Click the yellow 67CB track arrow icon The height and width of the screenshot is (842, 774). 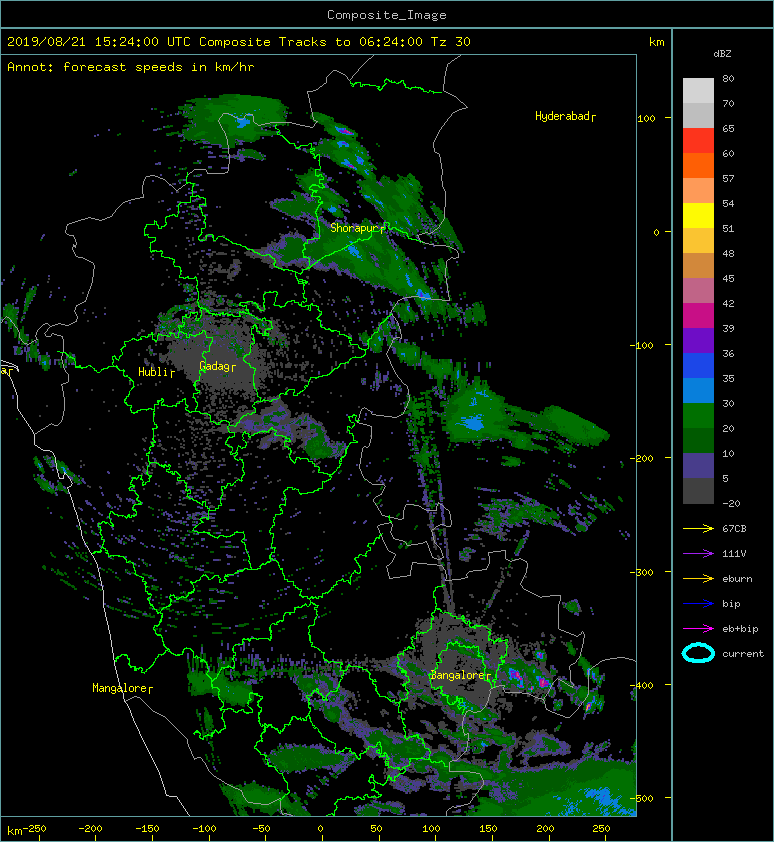click(x=698, y=528)
